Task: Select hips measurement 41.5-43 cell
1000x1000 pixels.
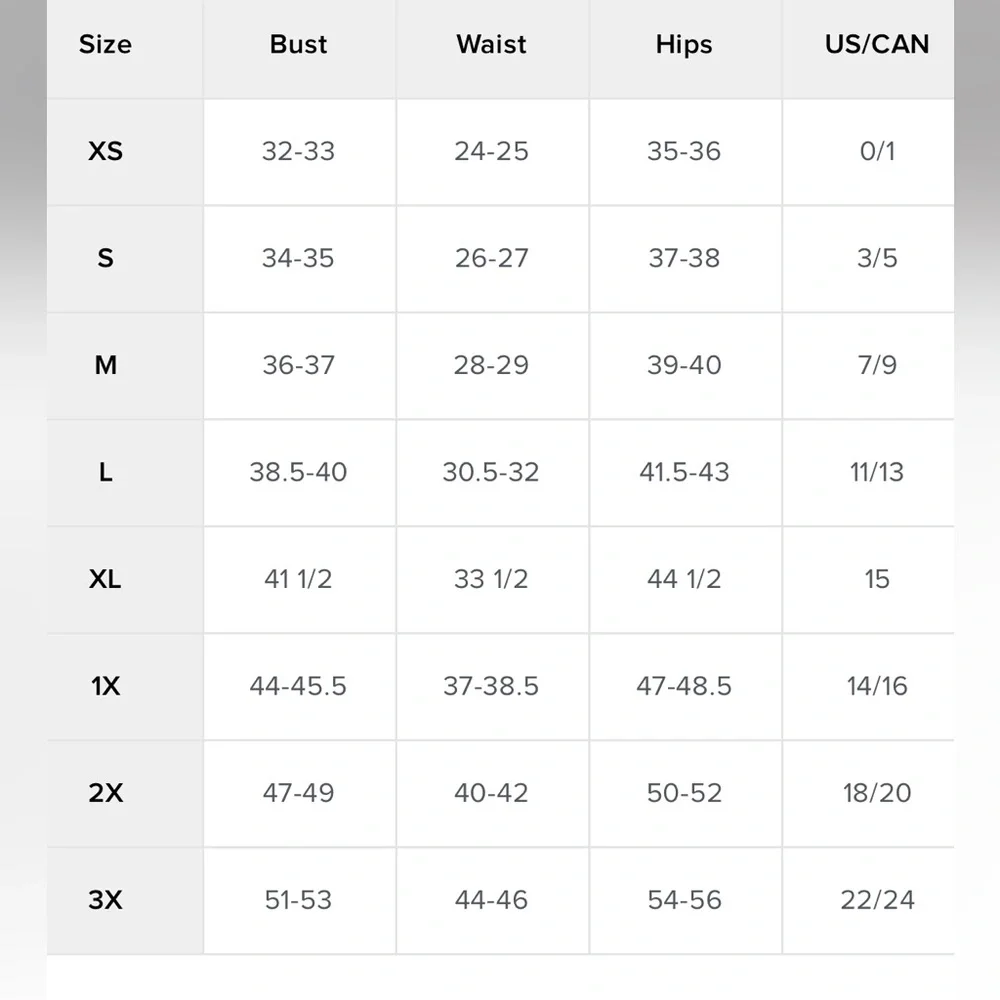Action: (684, 473)
